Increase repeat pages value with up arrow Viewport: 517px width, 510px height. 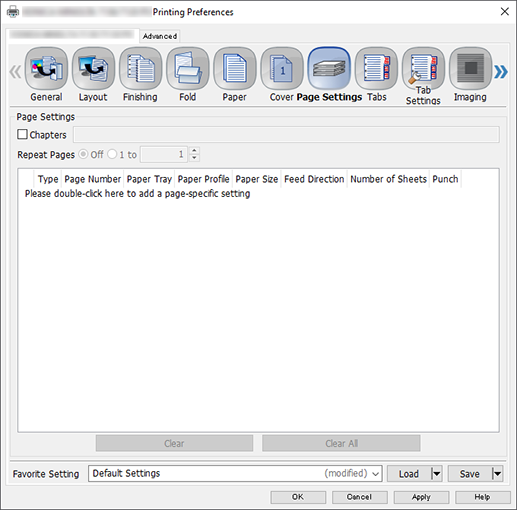[x=194, y=151]
